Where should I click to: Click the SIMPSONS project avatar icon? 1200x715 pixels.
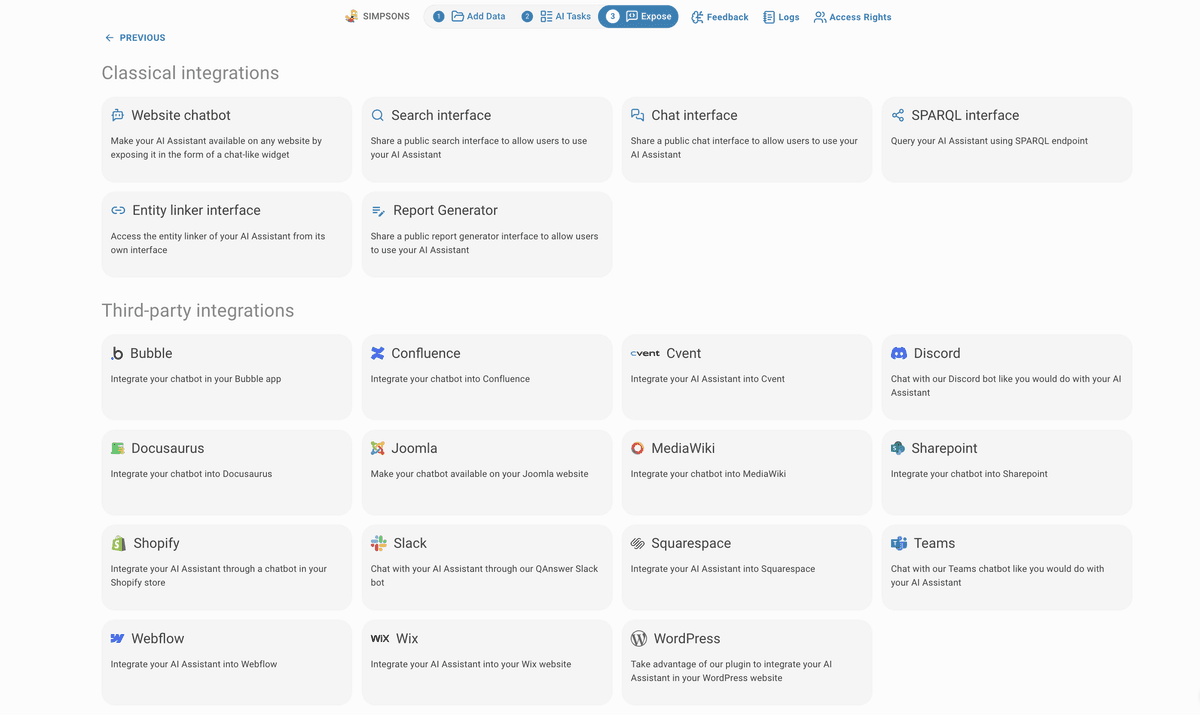click(x=351, y=16)
